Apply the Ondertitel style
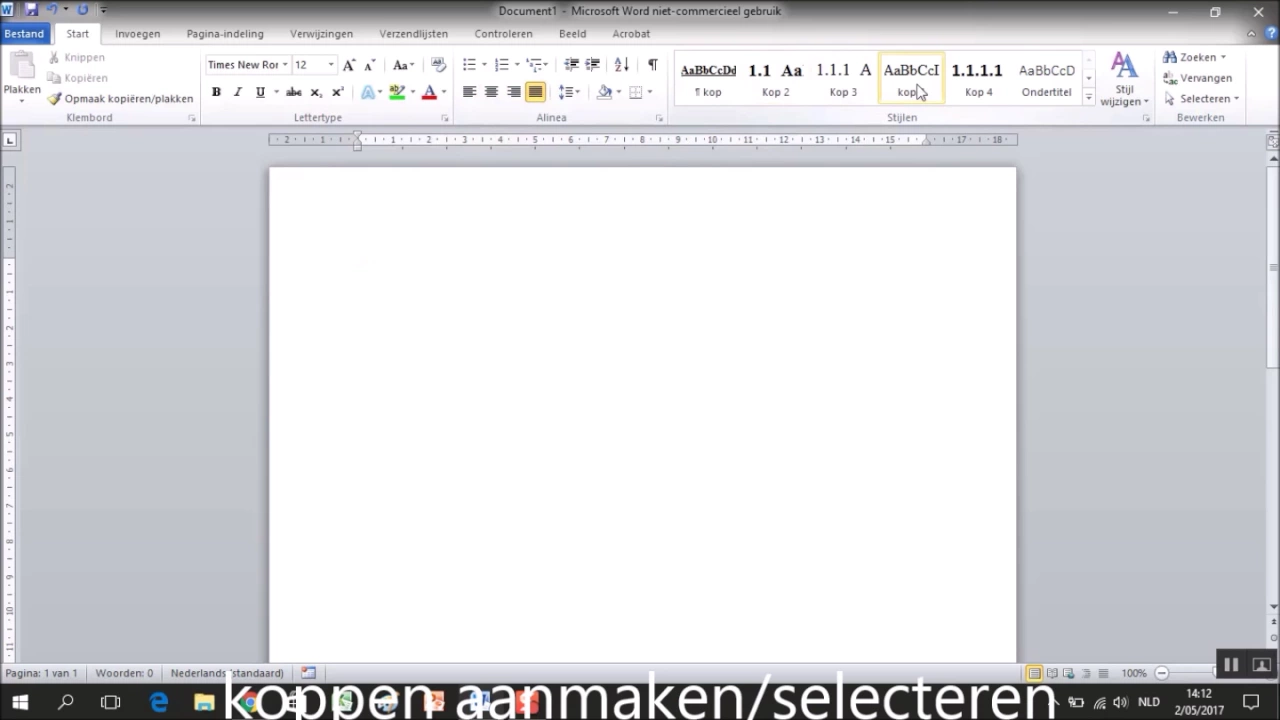This screenshot has height=720, width=1280. pos(1046,79)
